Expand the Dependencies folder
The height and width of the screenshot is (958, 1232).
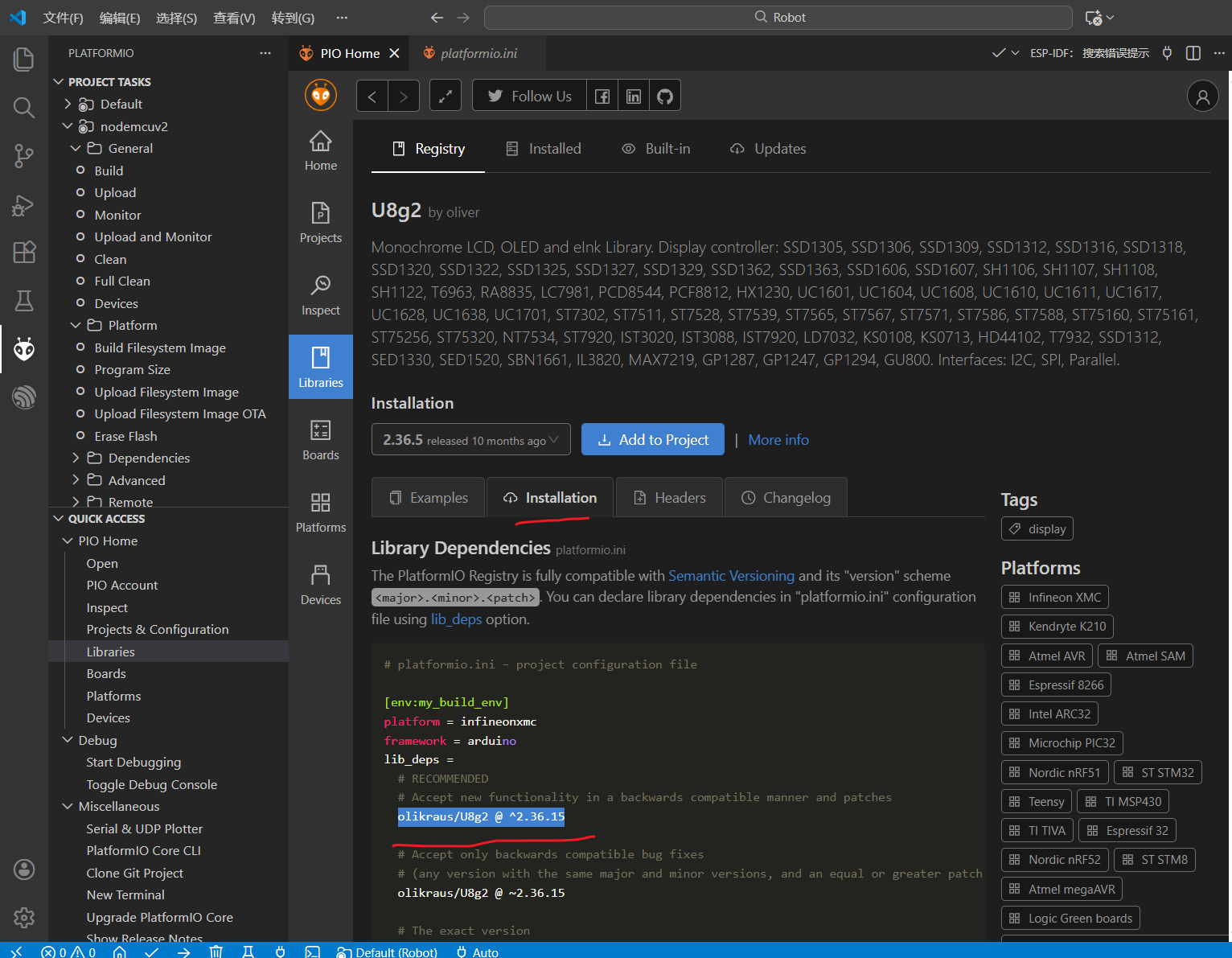tap(76, 458)
